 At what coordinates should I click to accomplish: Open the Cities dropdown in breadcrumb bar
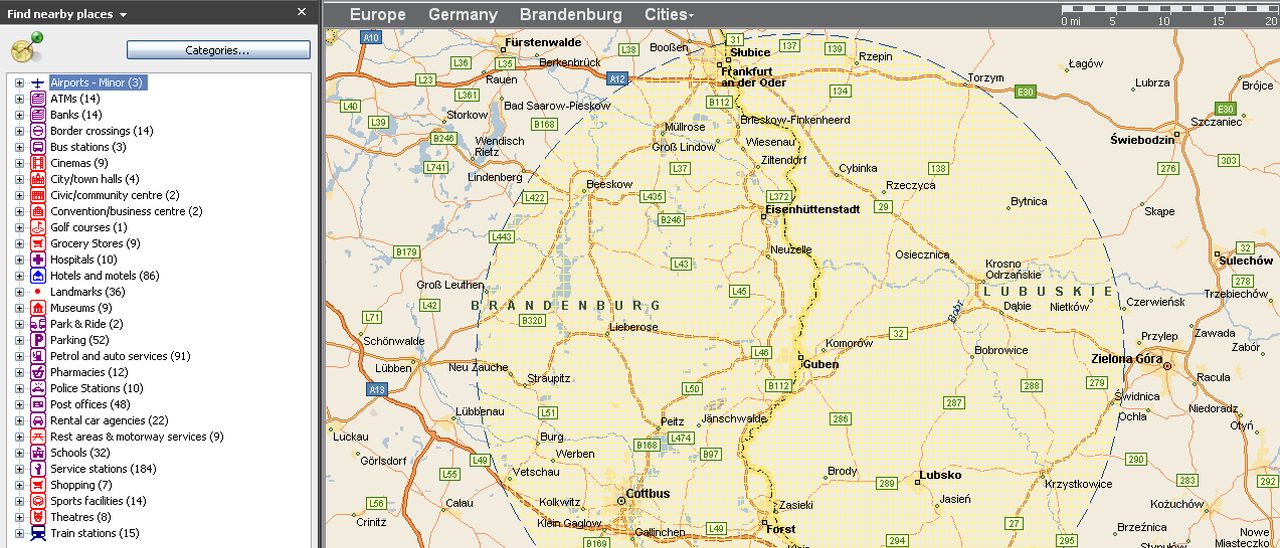point(669,14)
